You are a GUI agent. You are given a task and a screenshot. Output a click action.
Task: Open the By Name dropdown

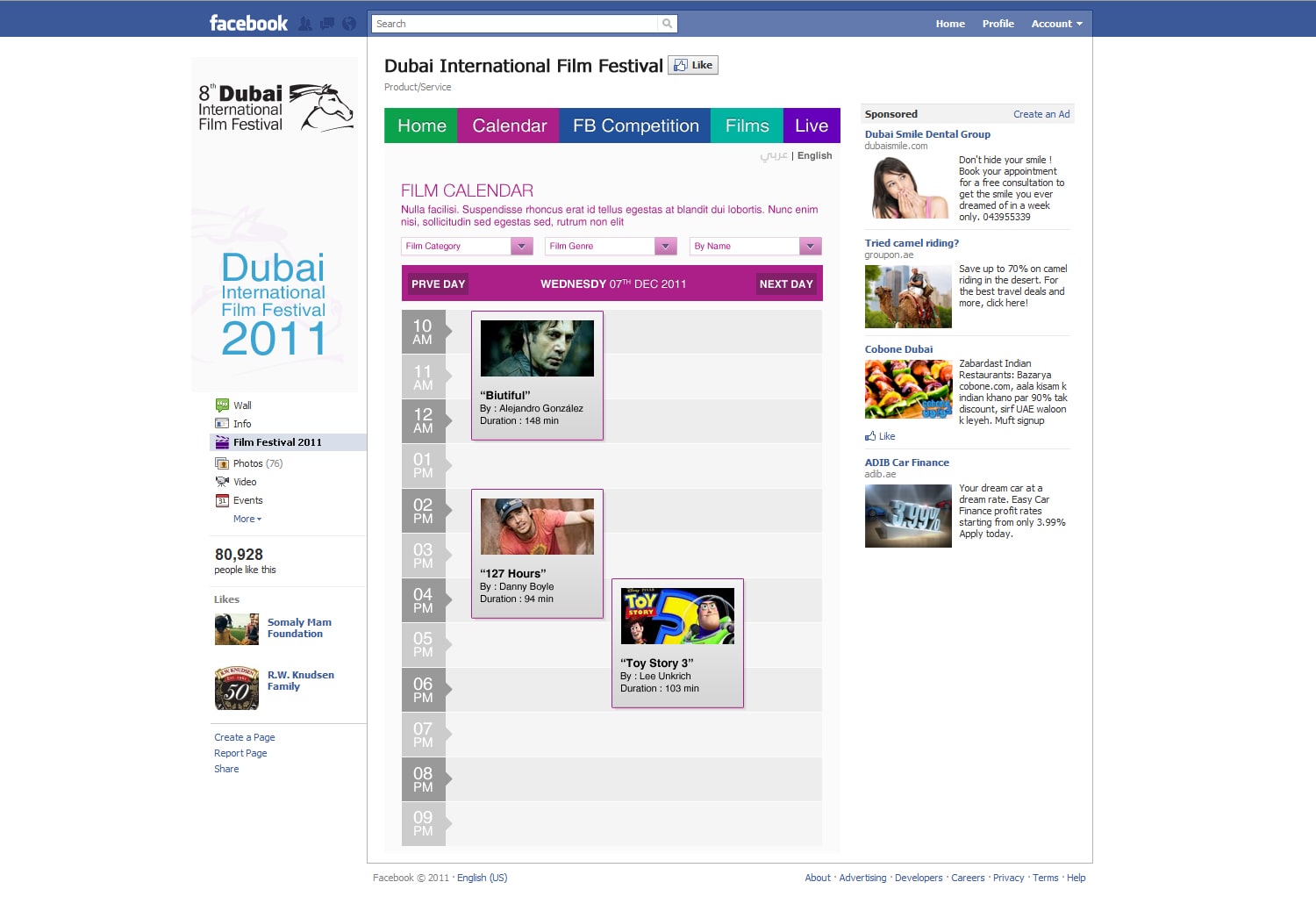(755, 246)
